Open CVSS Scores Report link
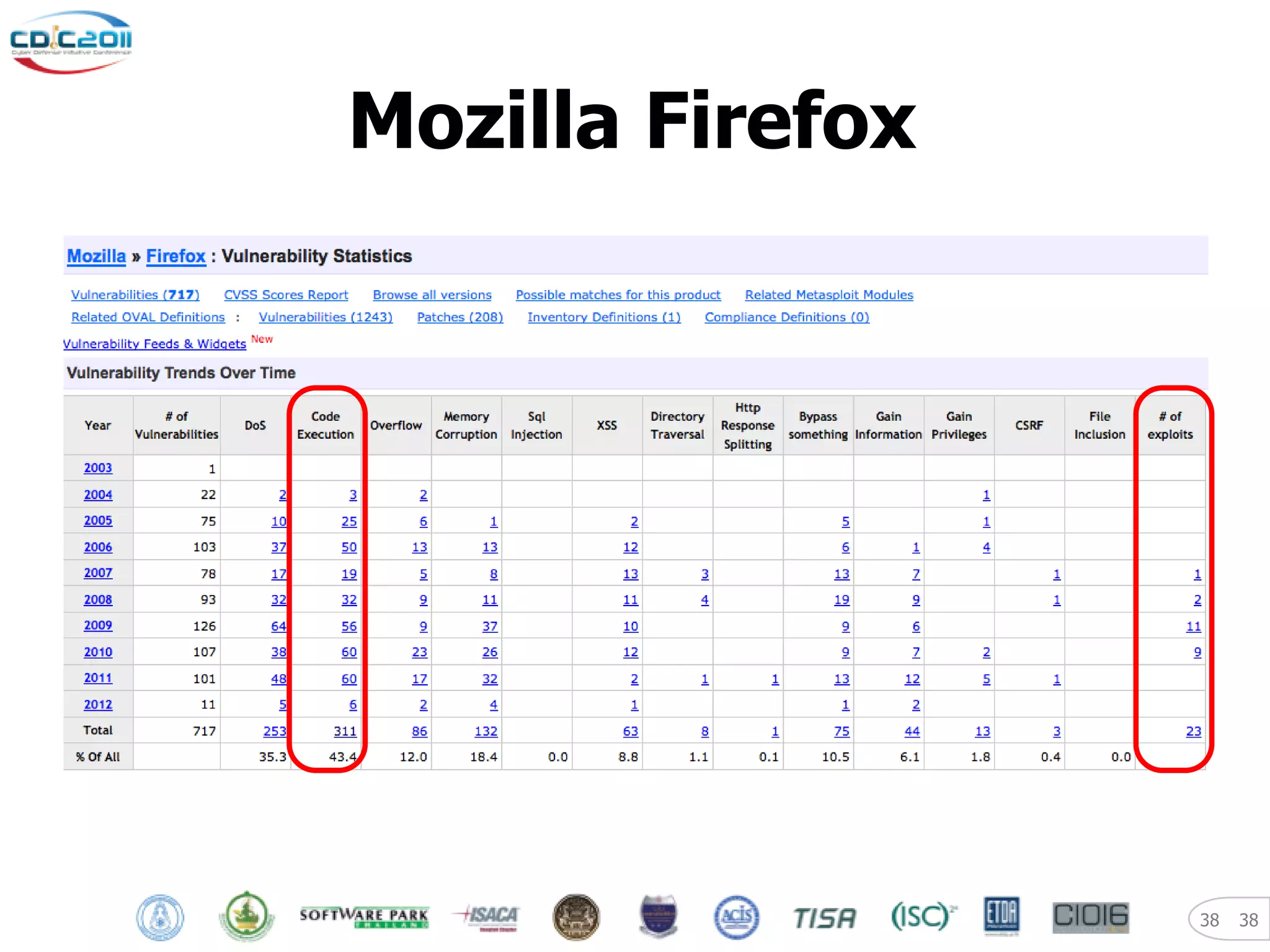This screenshot has height=952, width=1270. 286,295
